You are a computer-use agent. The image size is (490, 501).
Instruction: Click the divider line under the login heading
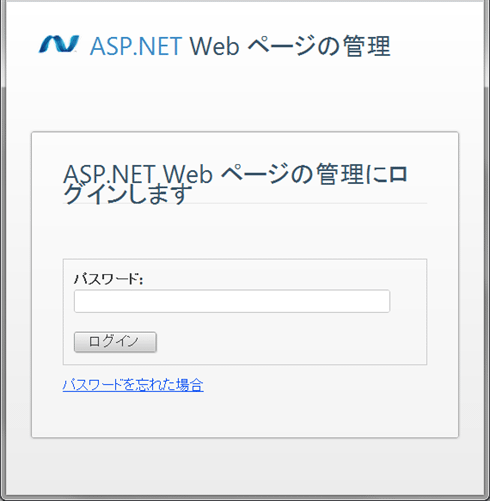pos(245,203)
